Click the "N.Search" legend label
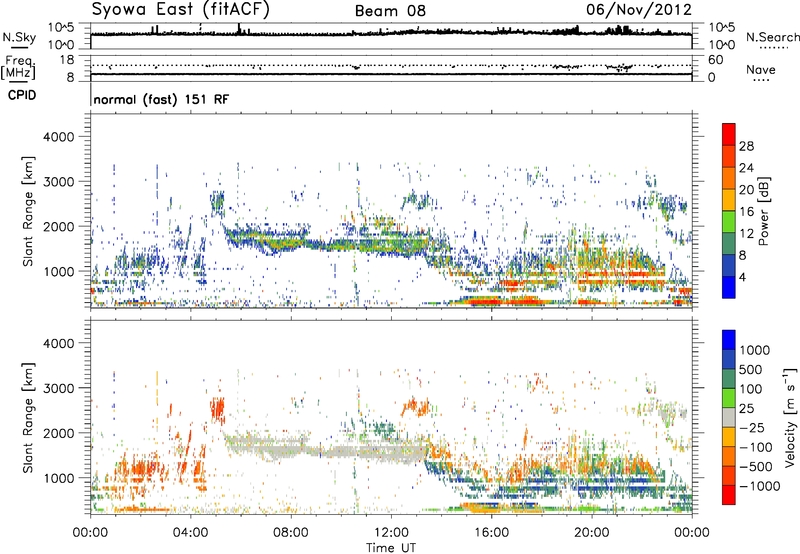Screen dimensions: 800x554 point(773,37)
